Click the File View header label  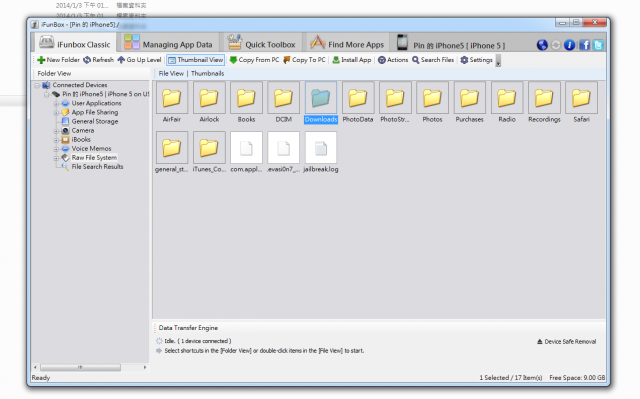click(171, 73)
